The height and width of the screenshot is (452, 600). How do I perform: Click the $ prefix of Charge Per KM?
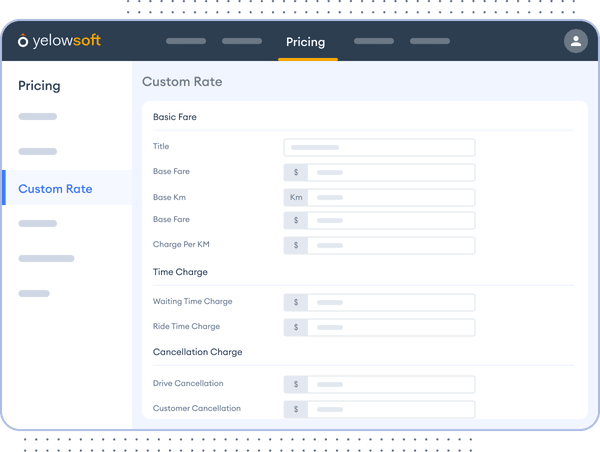coord(296,245)
